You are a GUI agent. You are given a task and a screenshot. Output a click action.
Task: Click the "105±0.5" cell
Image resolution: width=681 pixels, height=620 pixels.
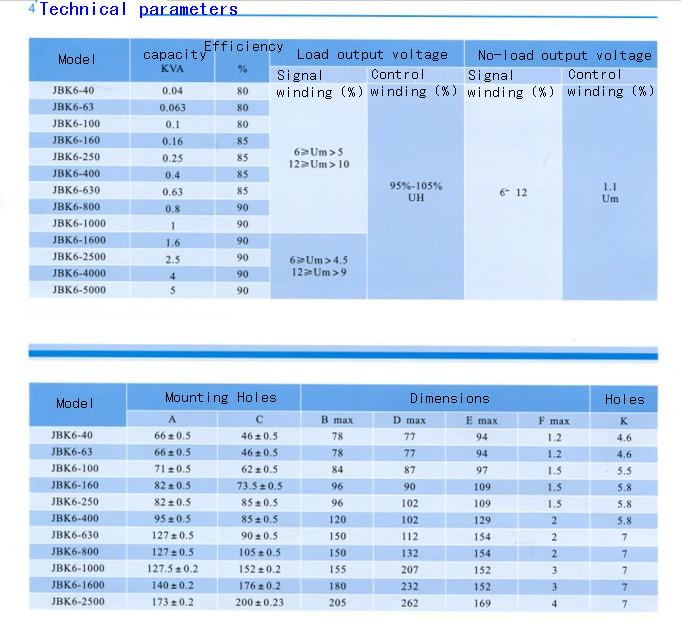[259, 552]
